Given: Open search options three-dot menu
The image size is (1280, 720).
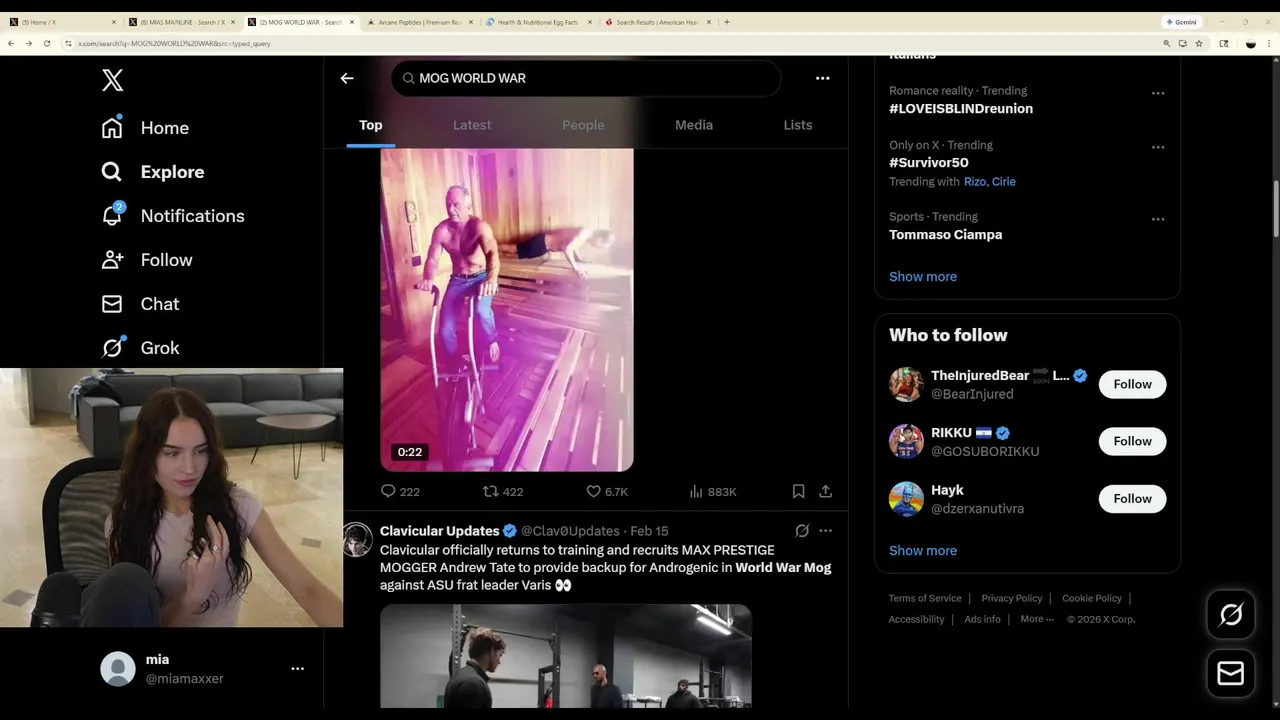Looking at the screenshot, I should coord(822,78).
